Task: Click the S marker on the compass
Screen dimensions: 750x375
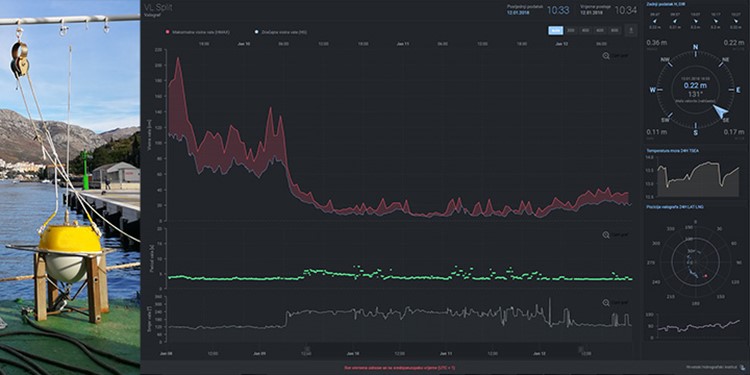Action: coord(695,132)
